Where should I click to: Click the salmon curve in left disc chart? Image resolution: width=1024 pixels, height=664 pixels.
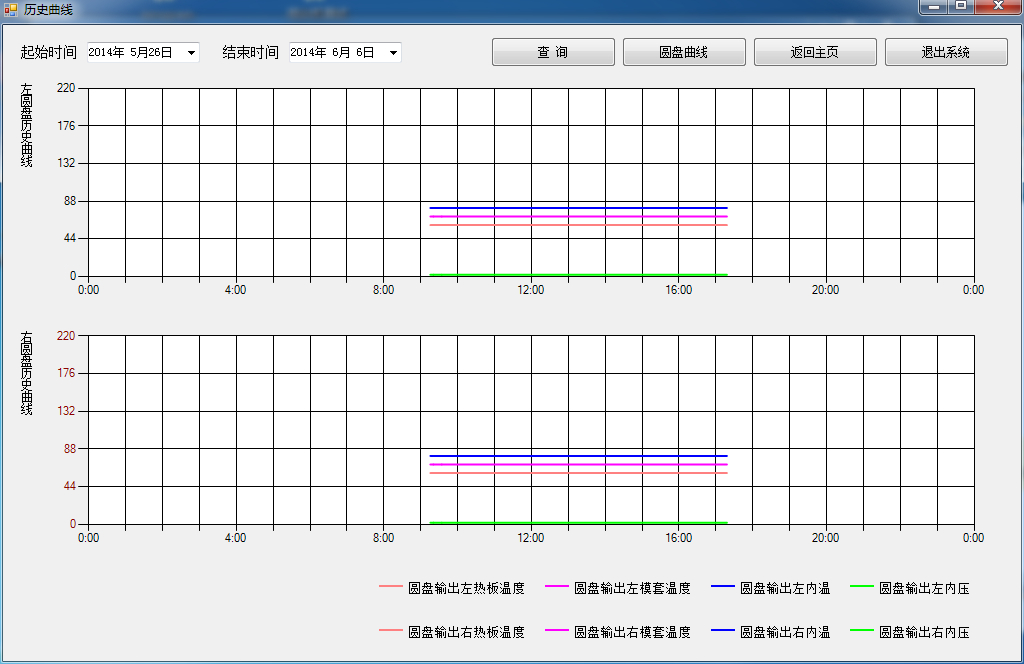579,225
